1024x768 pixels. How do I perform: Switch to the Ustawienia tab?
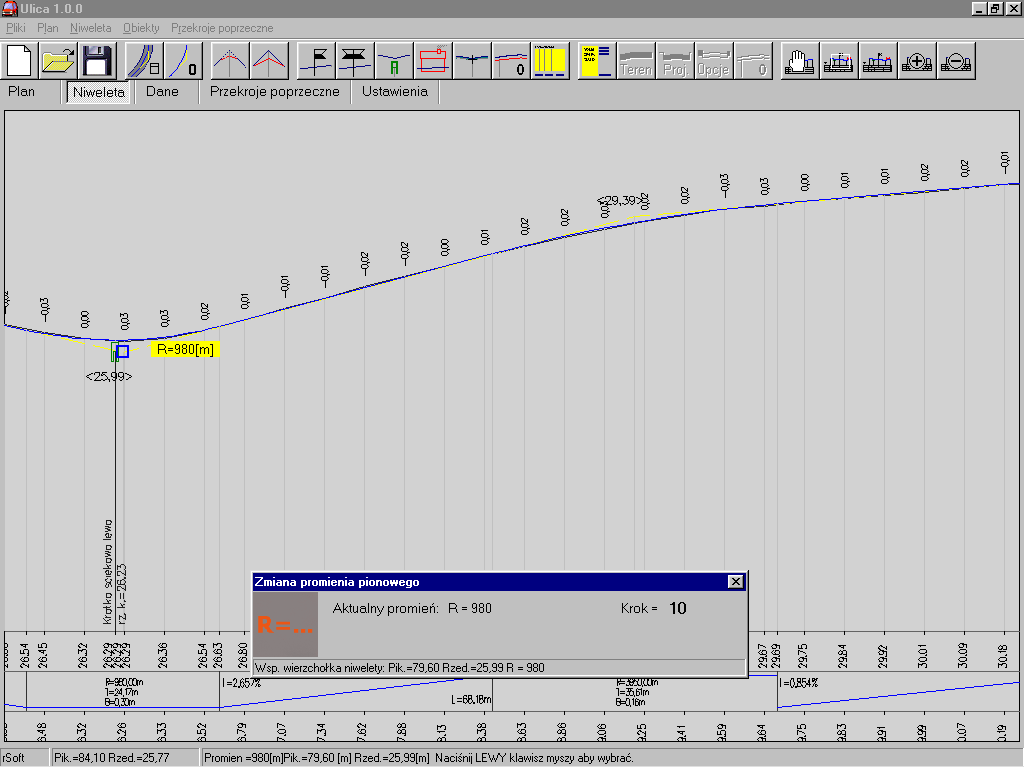point(395,92)
